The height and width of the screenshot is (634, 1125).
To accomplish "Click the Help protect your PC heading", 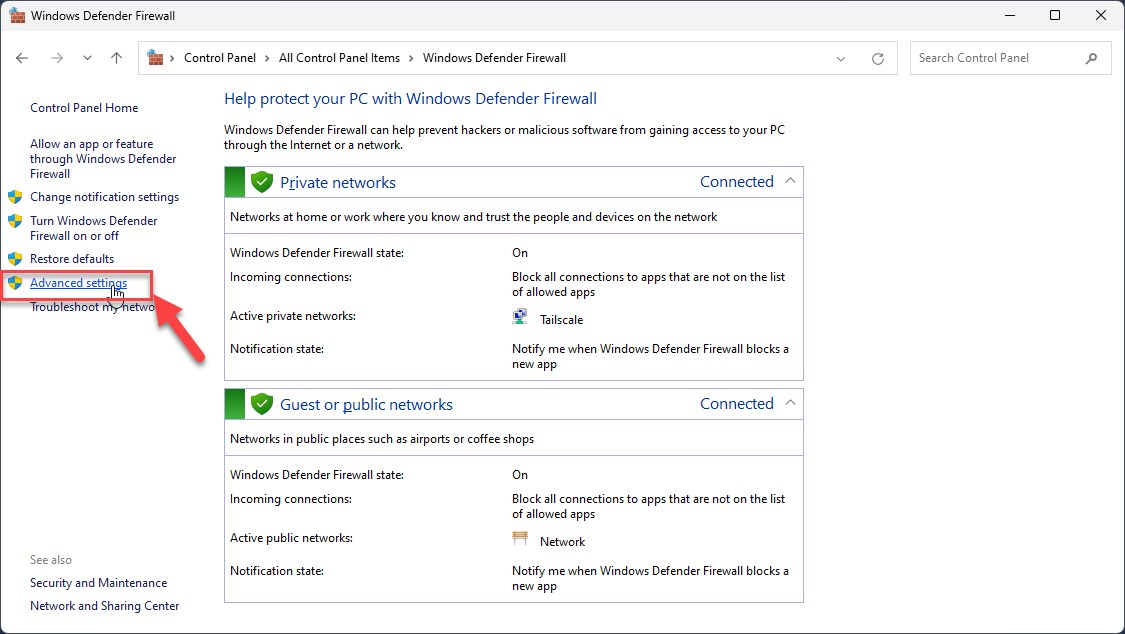I will coord(410,99).
